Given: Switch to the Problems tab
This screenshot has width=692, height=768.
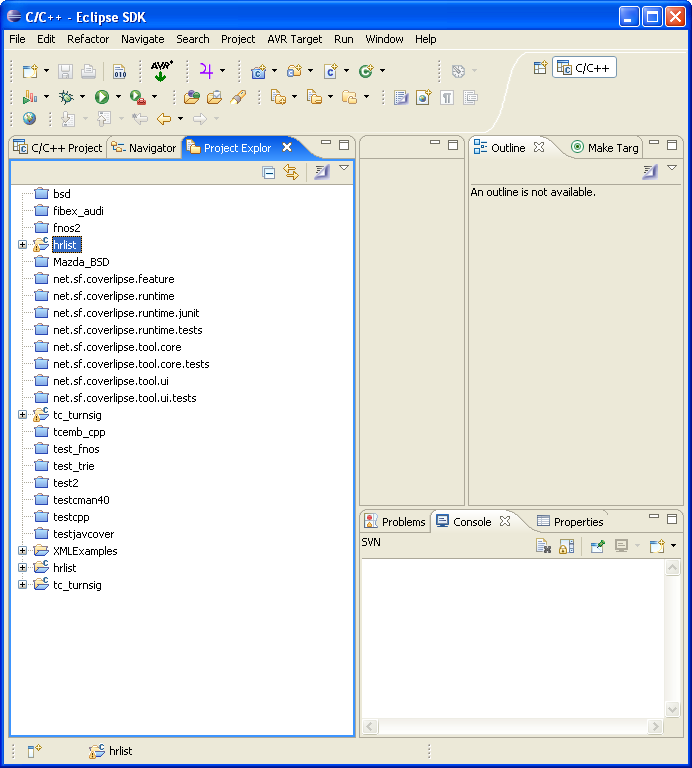Looking at the screenshot, I should tap(396, 522).
